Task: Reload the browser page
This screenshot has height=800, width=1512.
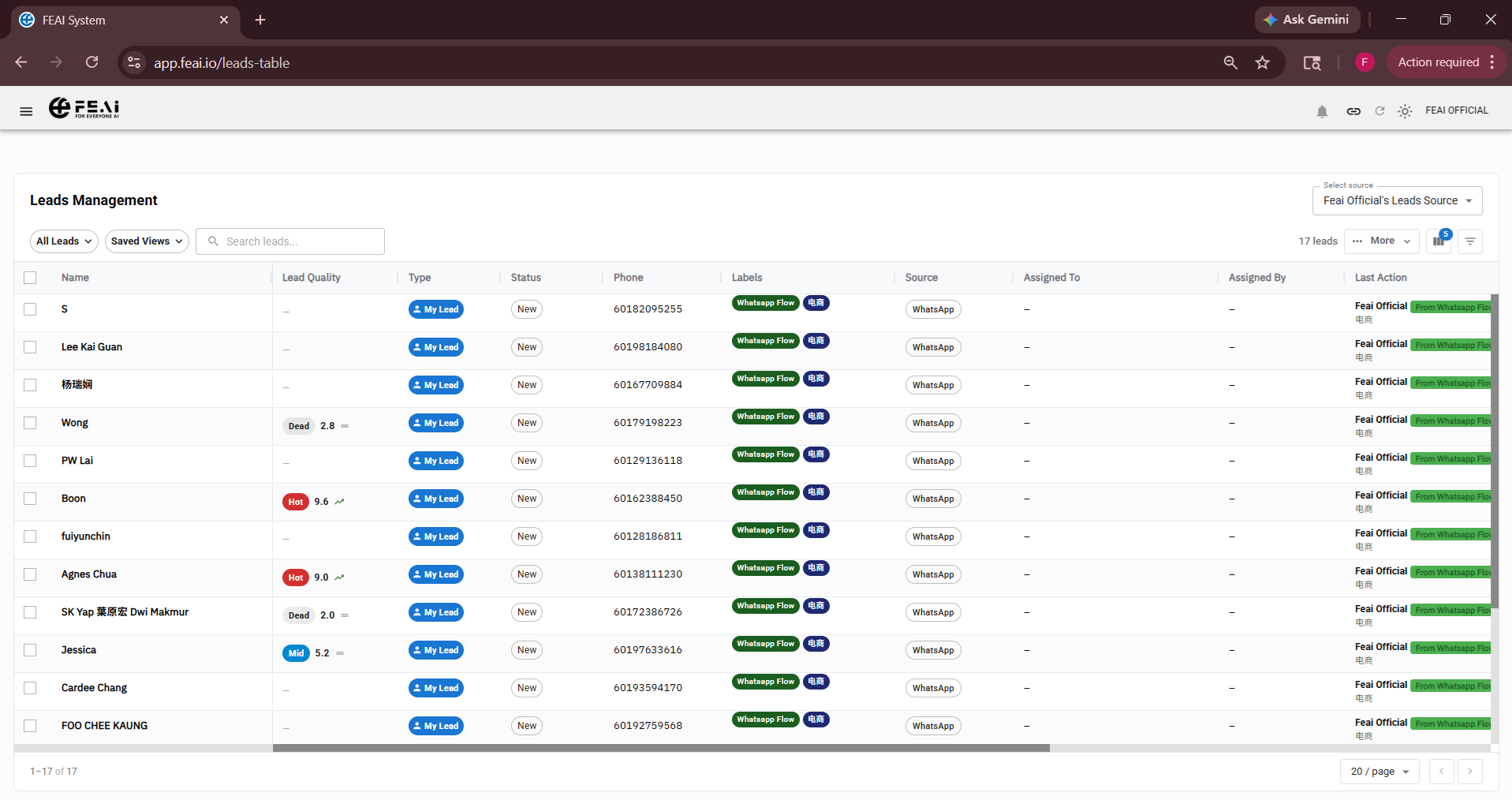Action: tap(92, 62)
